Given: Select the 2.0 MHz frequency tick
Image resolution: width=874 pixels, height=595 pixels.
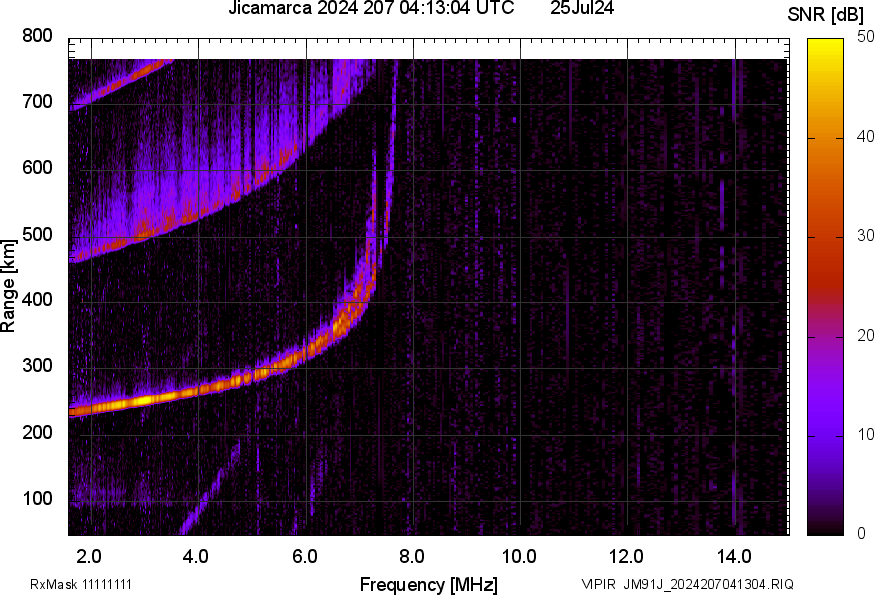Looking at the screenshot, I should click(89, 555).
